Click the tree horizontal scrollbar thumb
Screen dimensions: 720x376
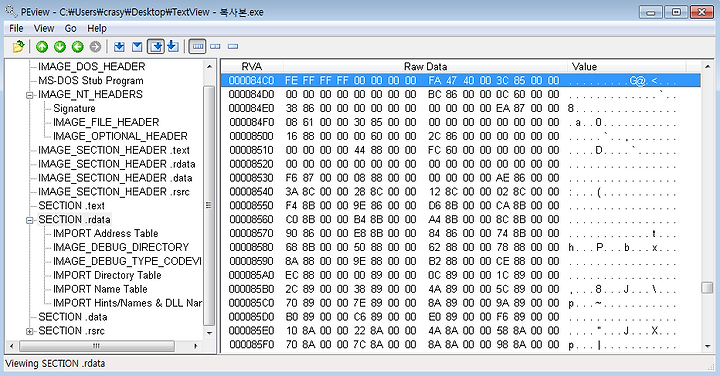tap(96, 346)
